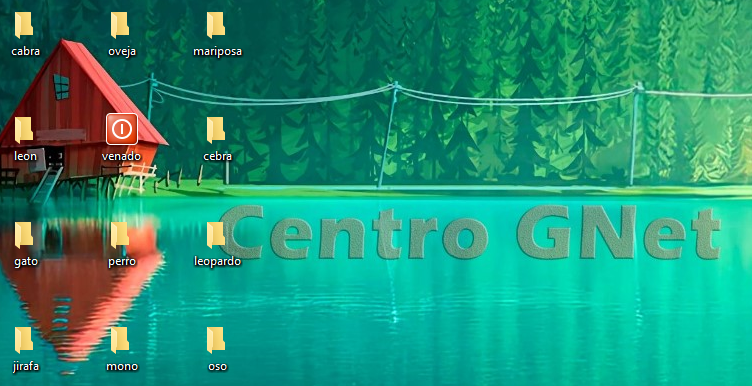Screen dimensions: 752x386
Task: Select the mariposa folder
Action: [216, 25]
